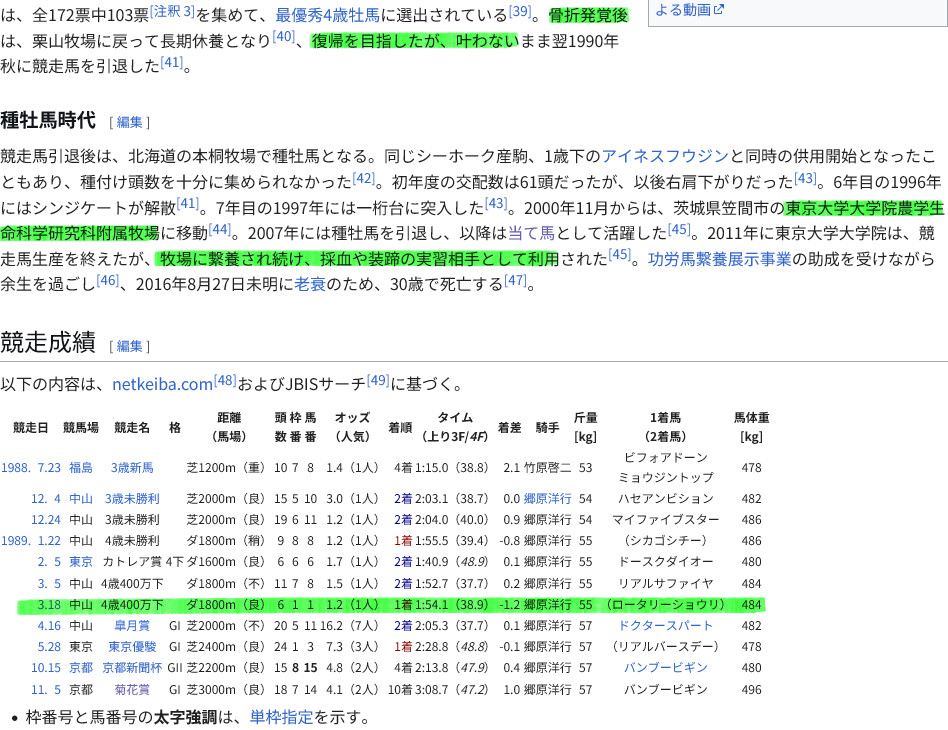This screenshot has width=948, height=730.
Task: Click the 老衰 link
Action: tap(309, 283)
